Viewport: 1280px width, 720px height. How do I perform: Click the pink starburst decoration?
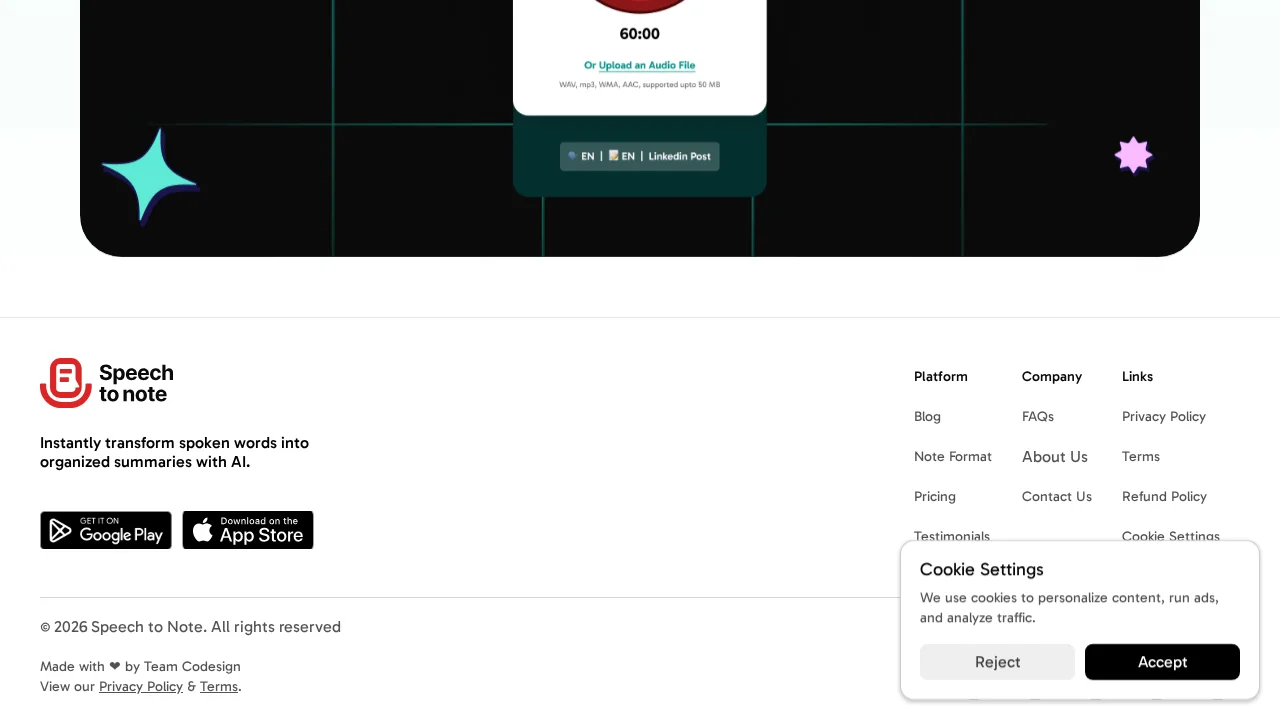tap(1133, 155)
